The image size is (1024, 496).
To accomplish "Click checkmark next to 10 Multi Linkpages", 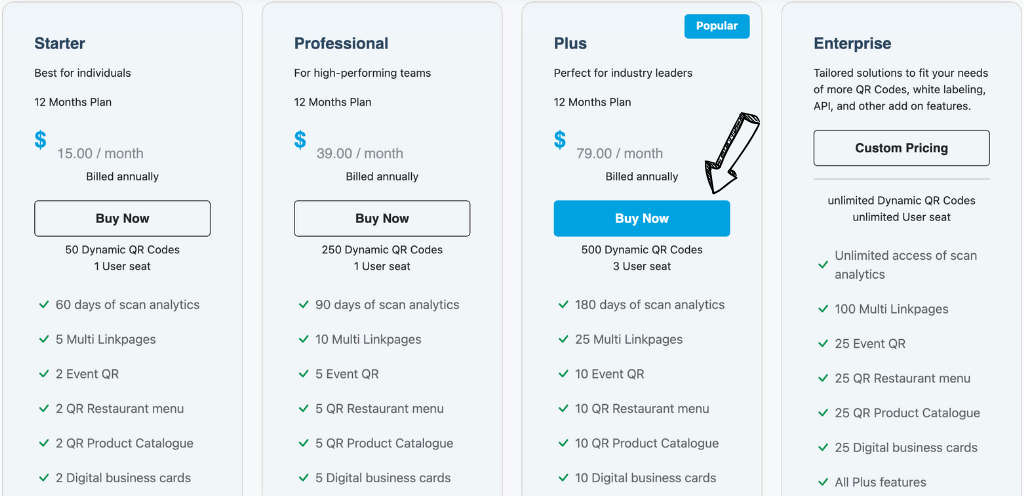I will click(x=304, y=340).
